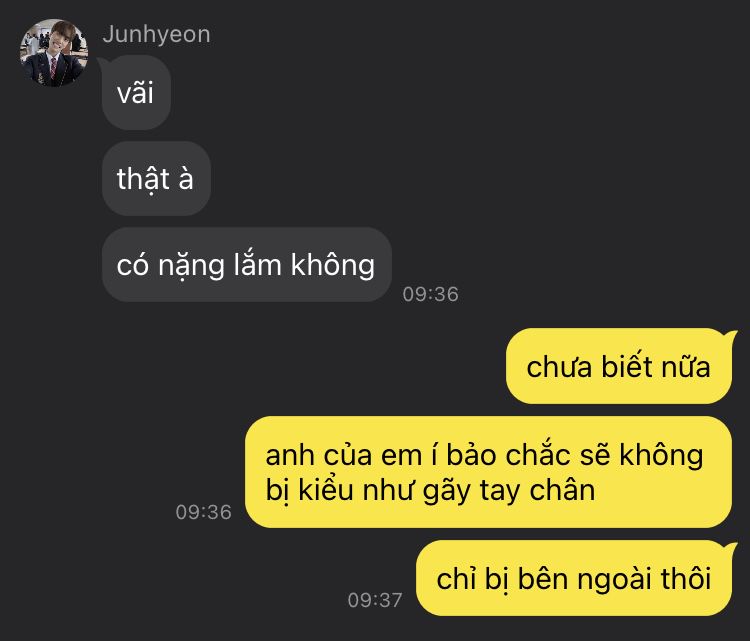Select the "chưa biết nữa" yellow bubble
750x641 pixels.
[619, 366]
